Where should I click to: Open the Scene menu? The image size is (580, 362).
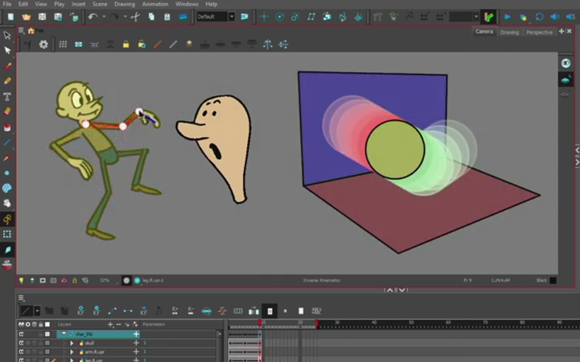point(100,4)
